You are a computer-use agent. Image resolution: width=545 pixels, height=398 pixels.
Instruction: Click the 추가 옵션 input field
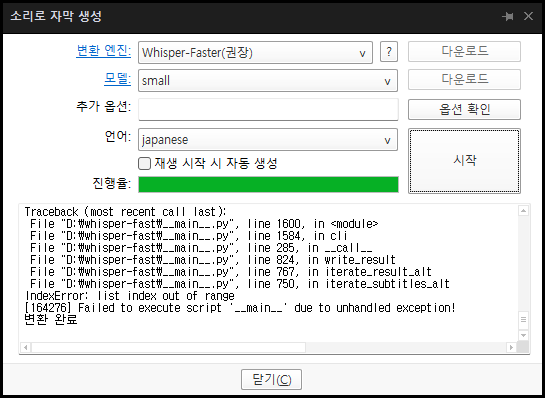[x=268, y=109]
